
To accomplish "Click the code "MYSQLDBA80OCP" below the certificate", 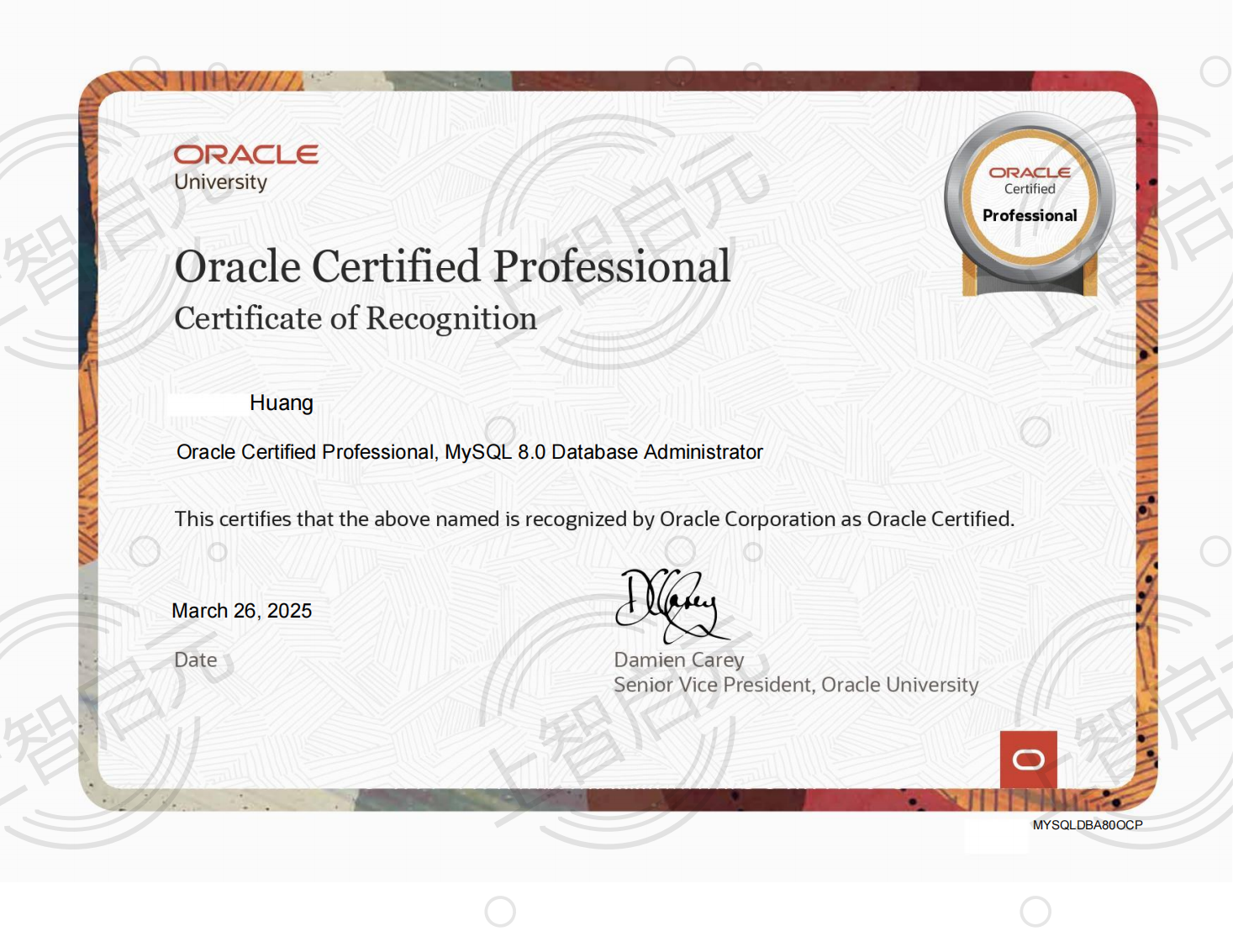I will click(x=1087, y=825).
